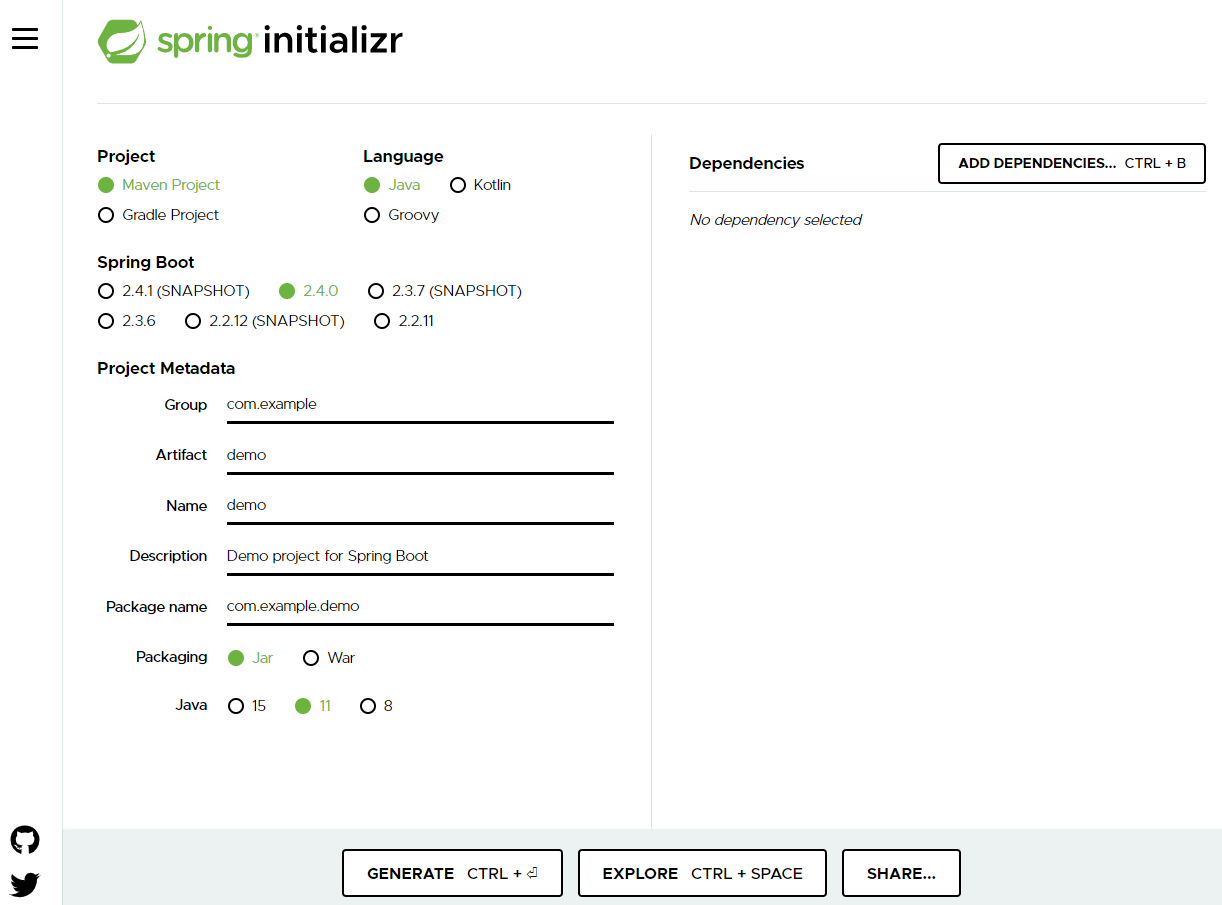Open the hamburger menu

25,38
